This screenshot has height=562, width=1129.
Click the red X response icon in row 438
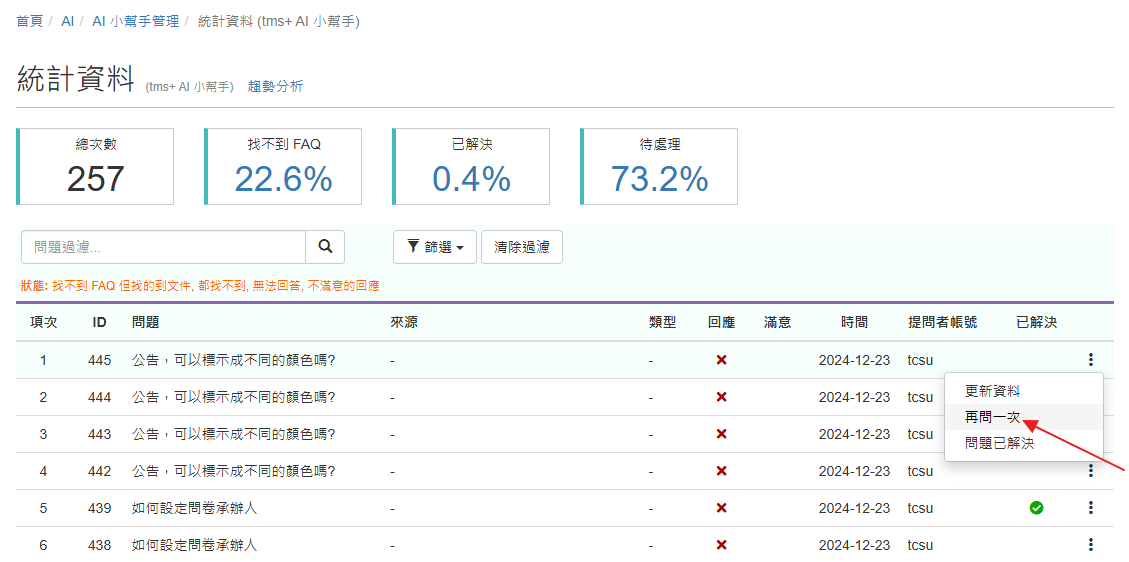[x=721, y=545]
